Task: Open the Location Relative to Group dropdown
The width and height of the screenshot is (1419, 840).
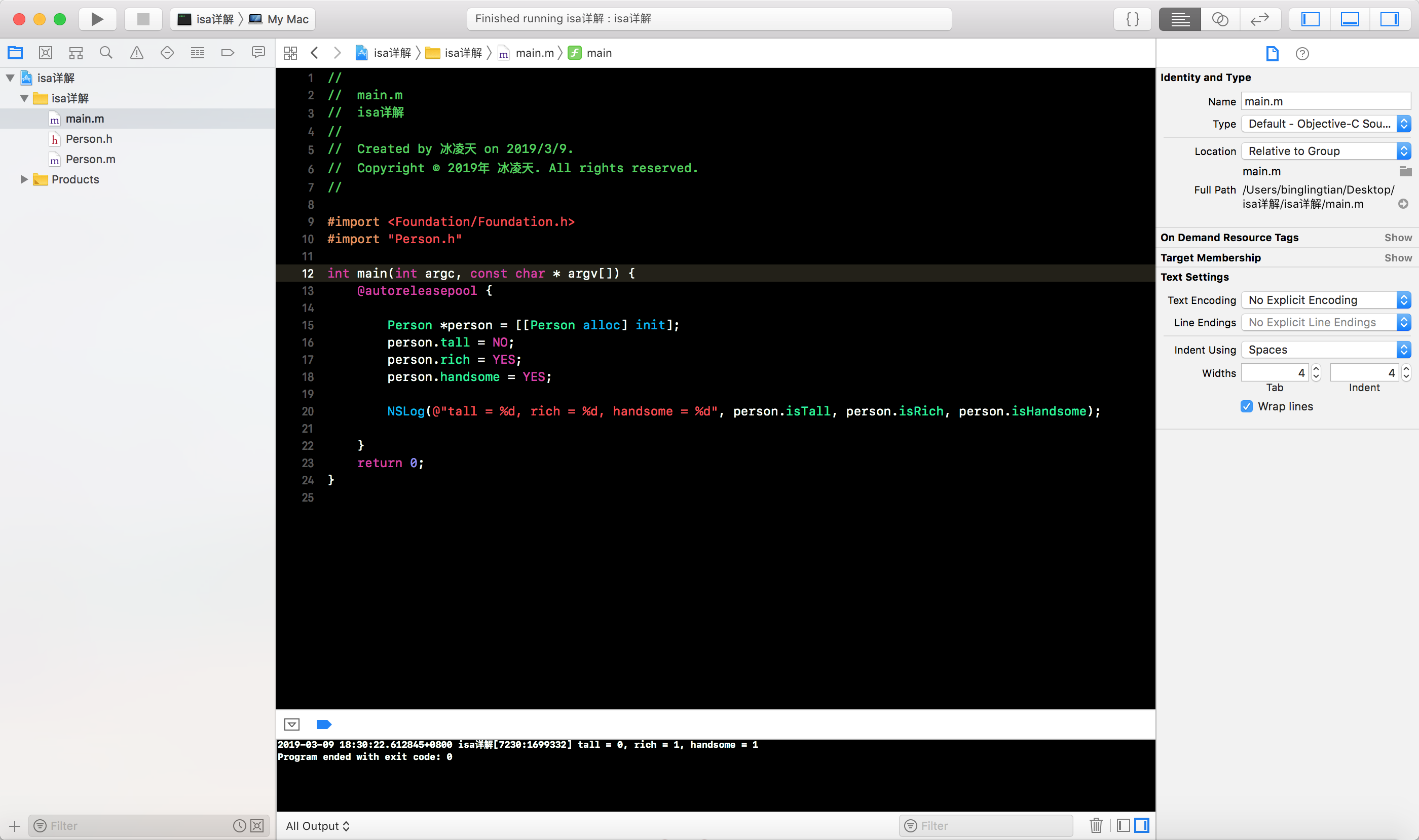Action: (x=1326, y=150)
